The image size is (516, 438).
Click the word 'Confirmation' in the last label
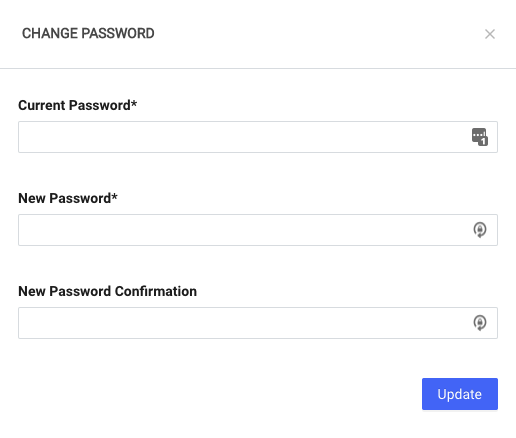point(156,291)
